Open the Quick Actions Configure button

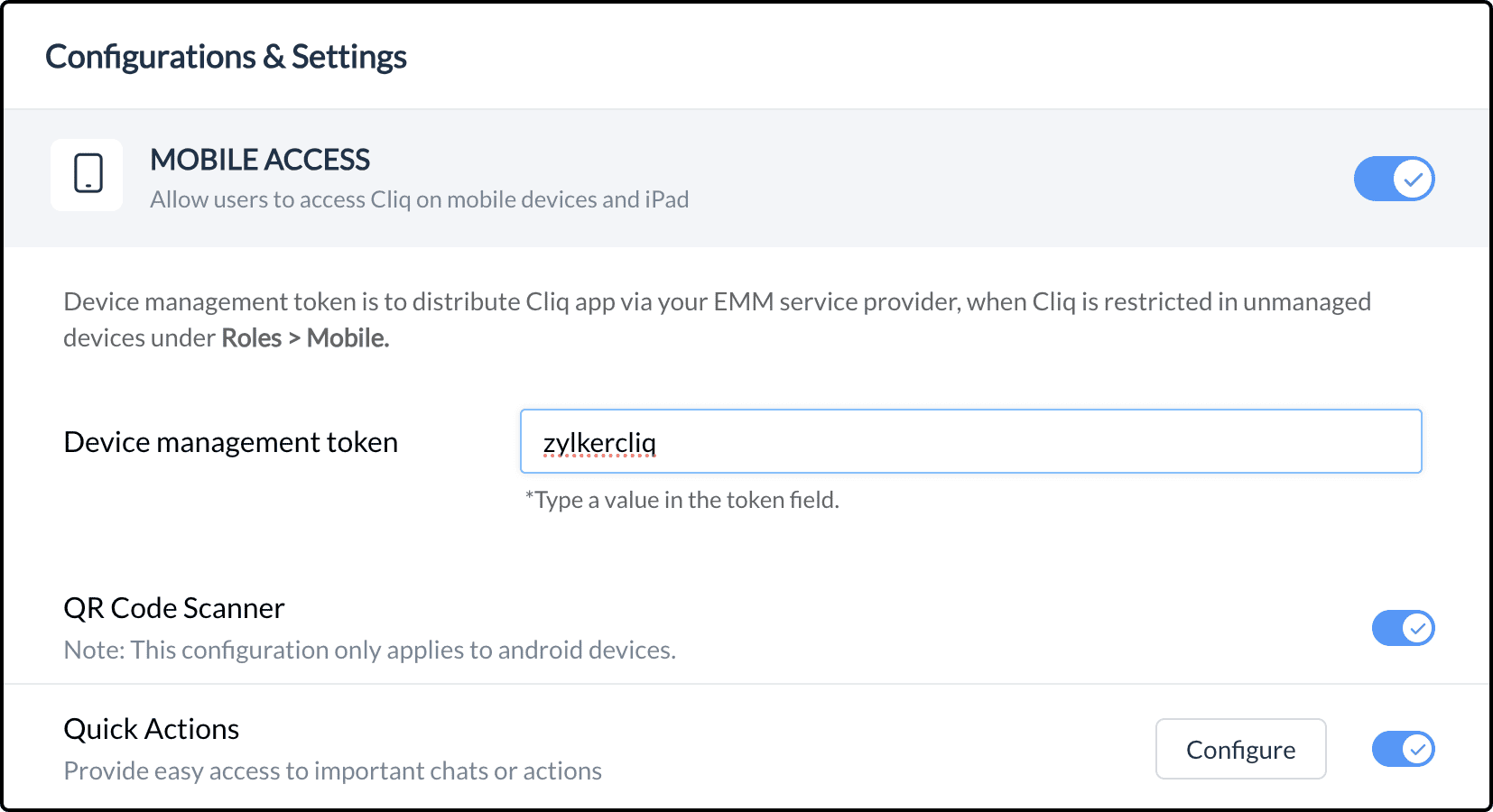click(1240, 749)
